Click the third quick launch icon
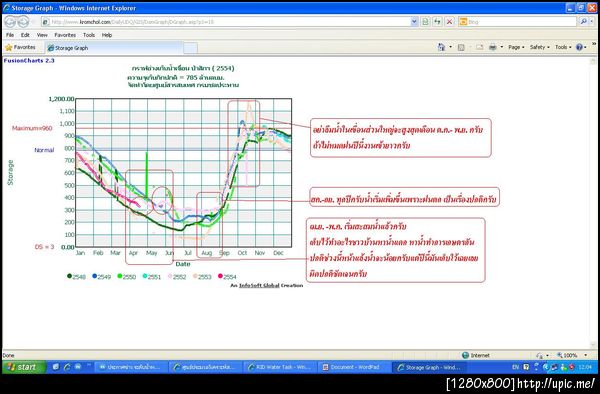The width and height of the screenshot is (600, 394). pos(78,367)
